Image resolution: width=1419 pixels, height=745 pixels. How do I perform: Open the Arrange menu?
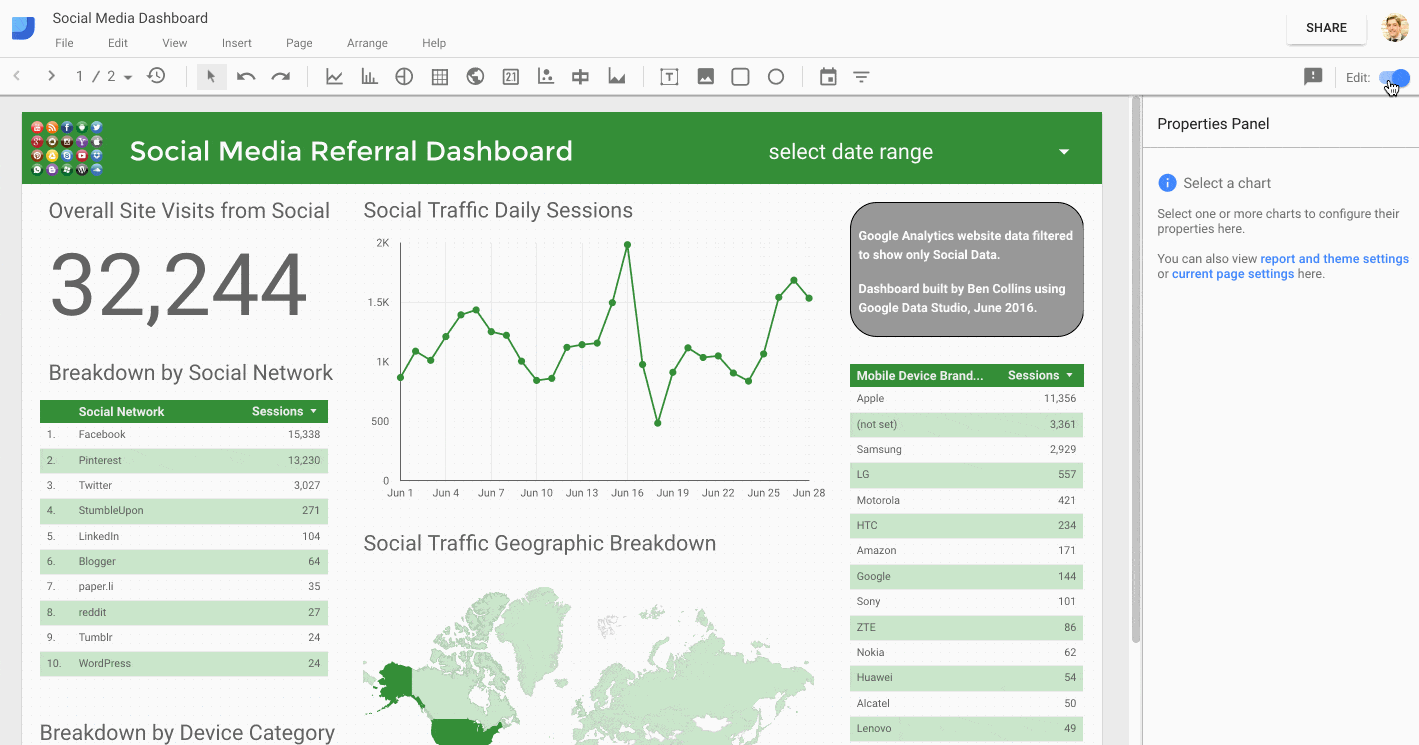pyautogui.click(x=366, y=43)
